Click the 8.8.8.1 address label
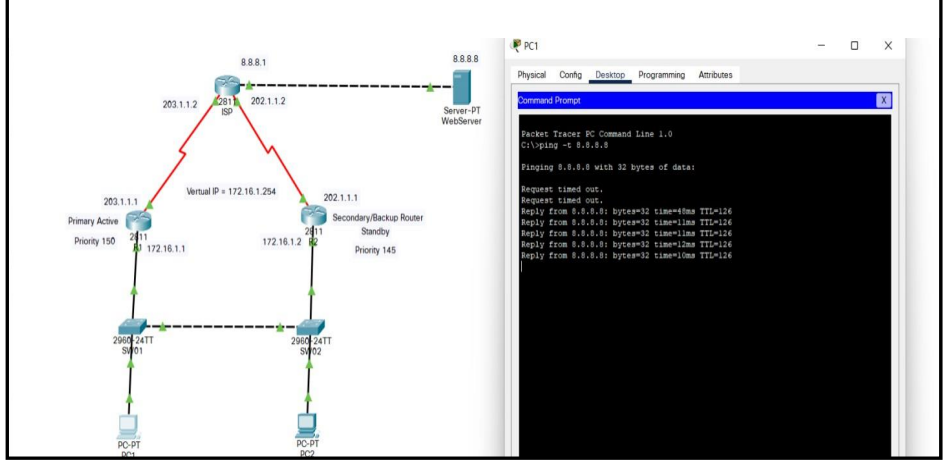 (253, 62)
